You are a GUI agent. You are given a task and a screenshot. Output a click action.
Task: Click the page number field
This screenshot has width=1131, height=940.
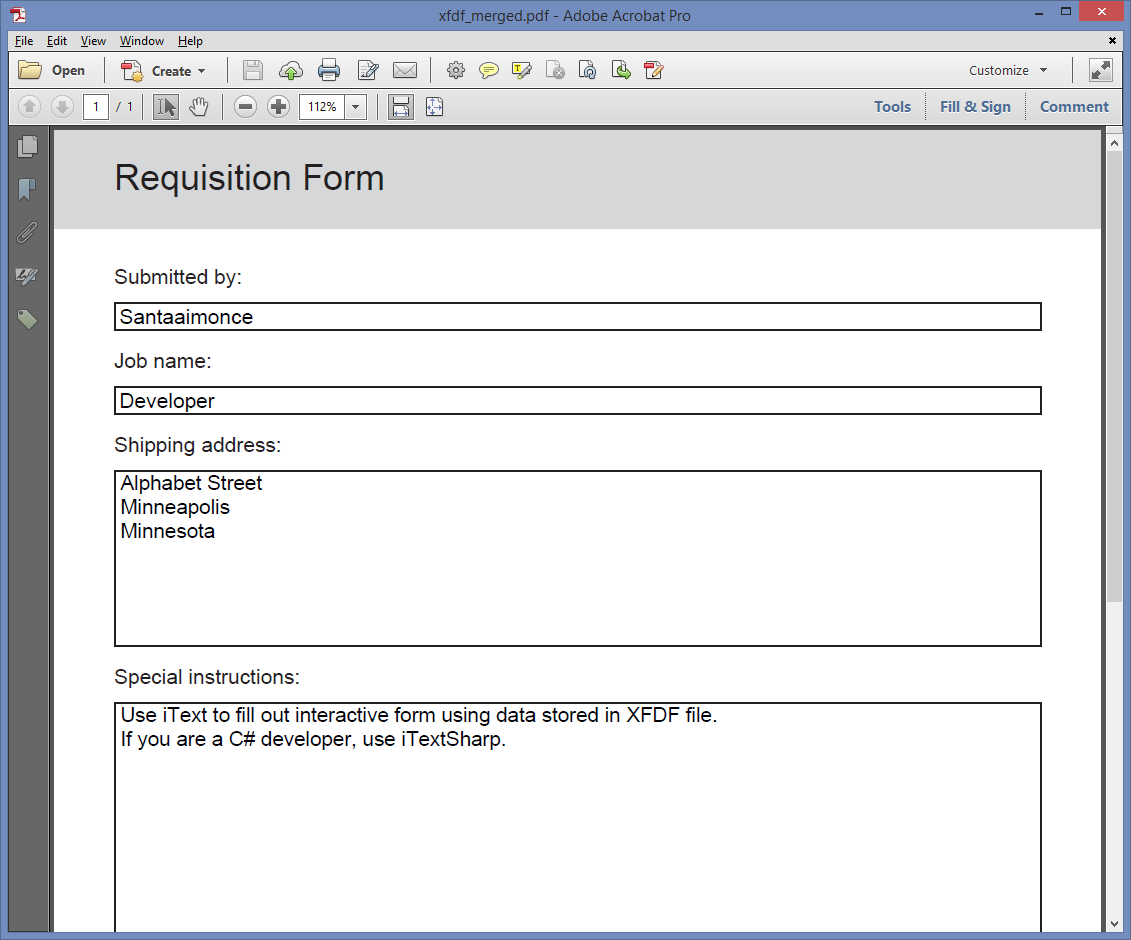(x=96, y=107)
